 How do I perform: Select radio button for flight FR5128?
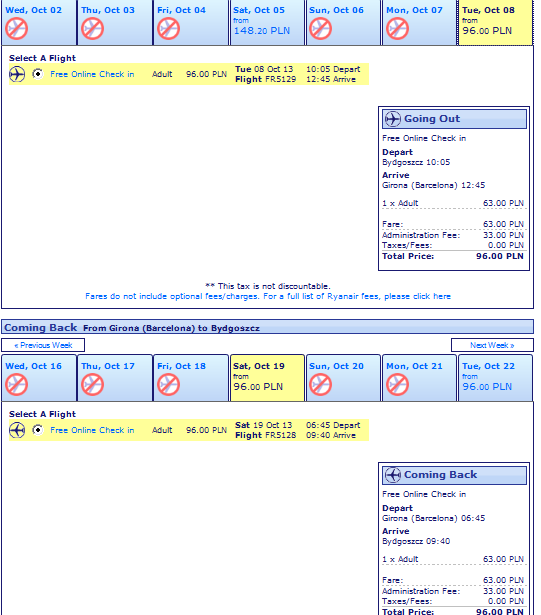(x=38, y=430)
